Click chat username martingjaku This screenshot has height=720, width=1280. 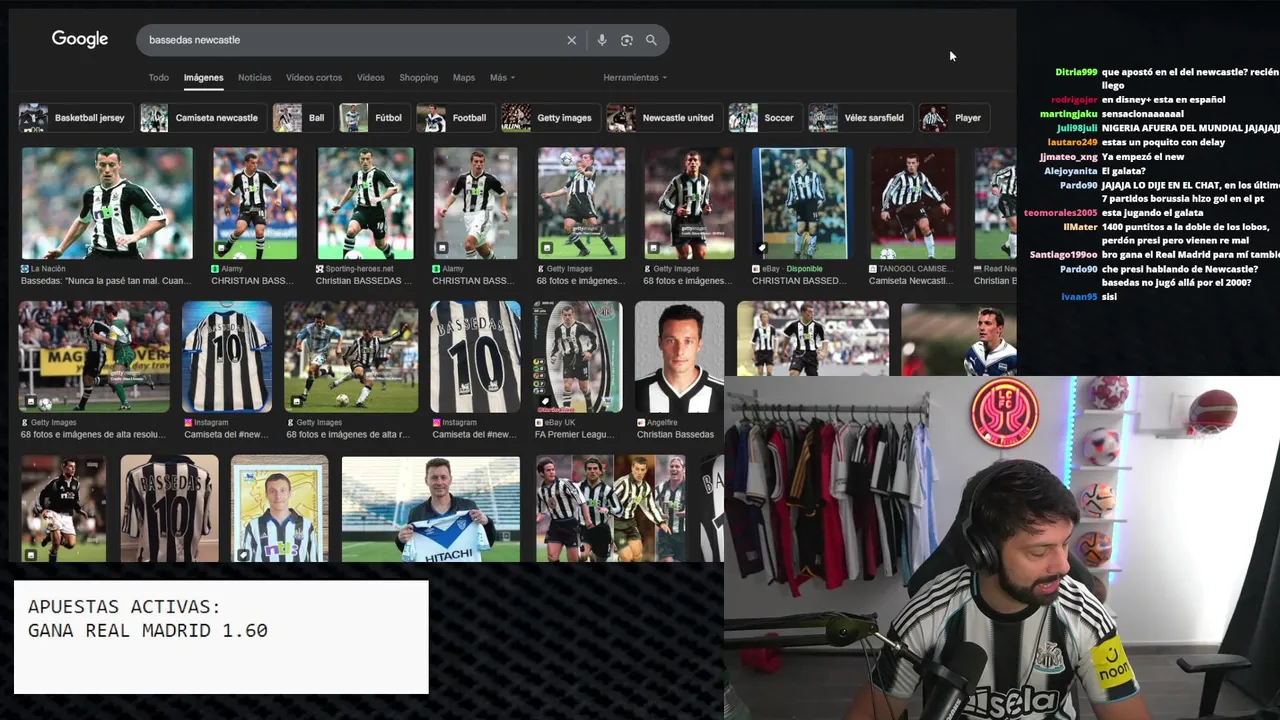1069,114
